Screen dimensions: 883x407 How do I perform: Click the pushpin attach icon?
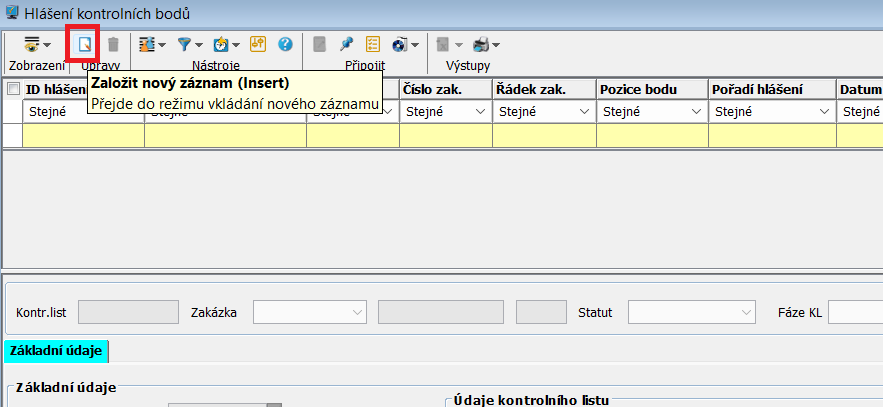(x=346, y=44)
